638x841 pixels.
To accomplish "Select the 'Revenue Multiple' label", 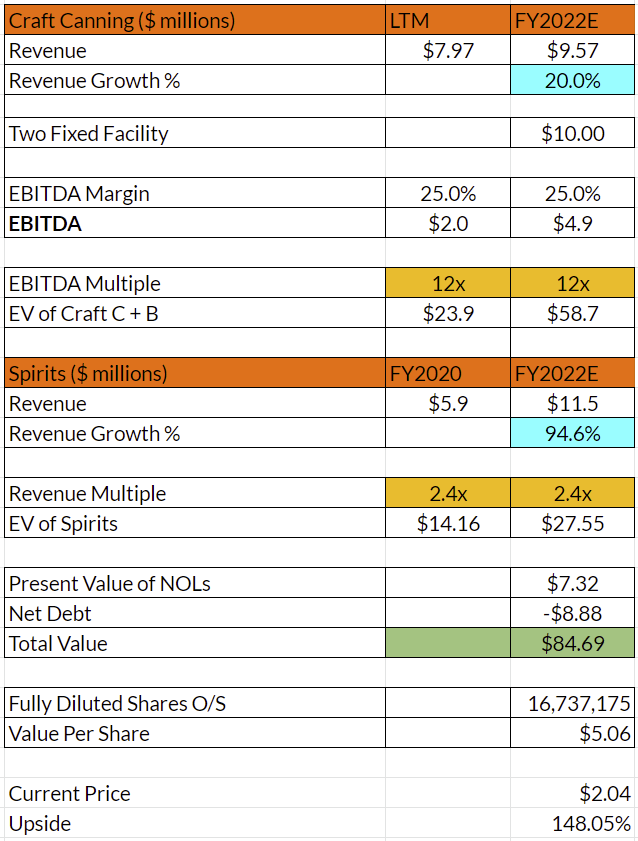I will [x=87, y=493].
